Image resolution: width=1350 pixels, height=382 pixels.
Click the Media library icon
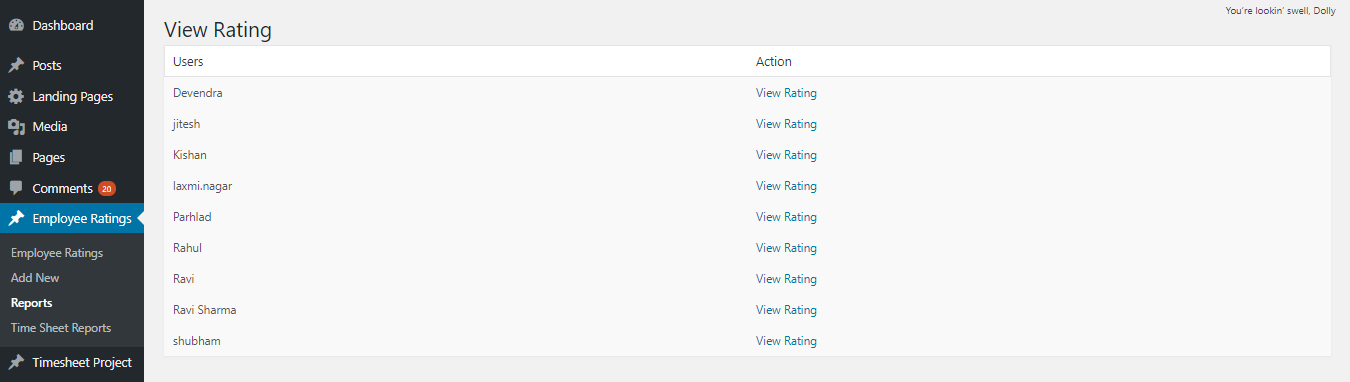tap(16, 127)
